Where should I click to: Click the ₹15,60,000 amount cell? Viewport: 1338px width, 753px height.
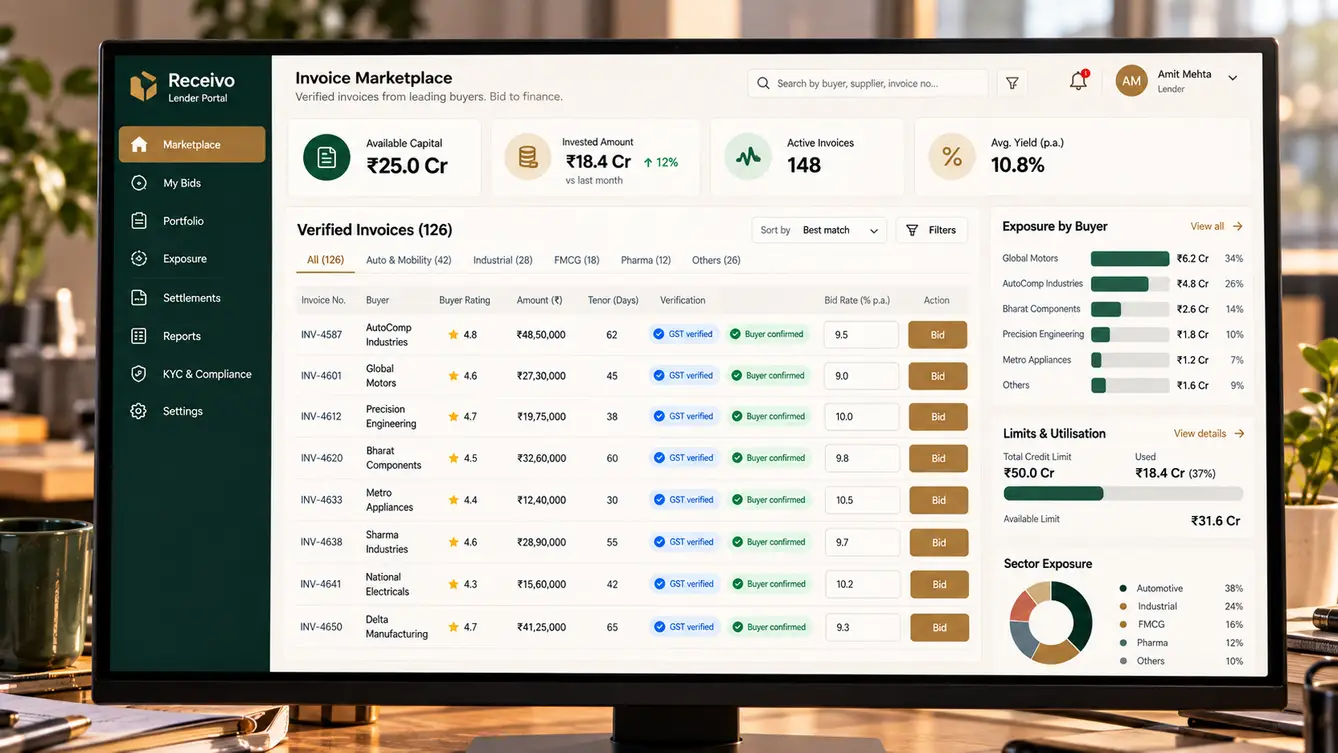coord(541,584)
